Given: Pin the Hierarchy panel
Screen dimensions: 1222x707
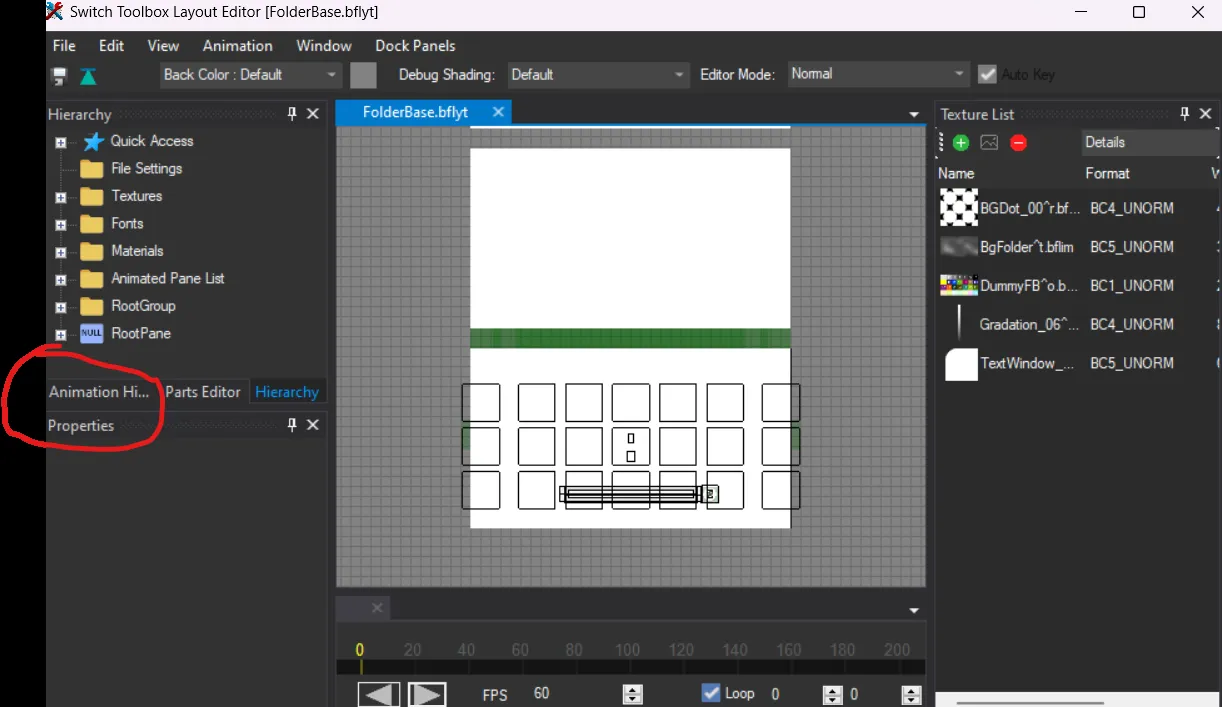Looking at the screenshot, I should point(292,114).
